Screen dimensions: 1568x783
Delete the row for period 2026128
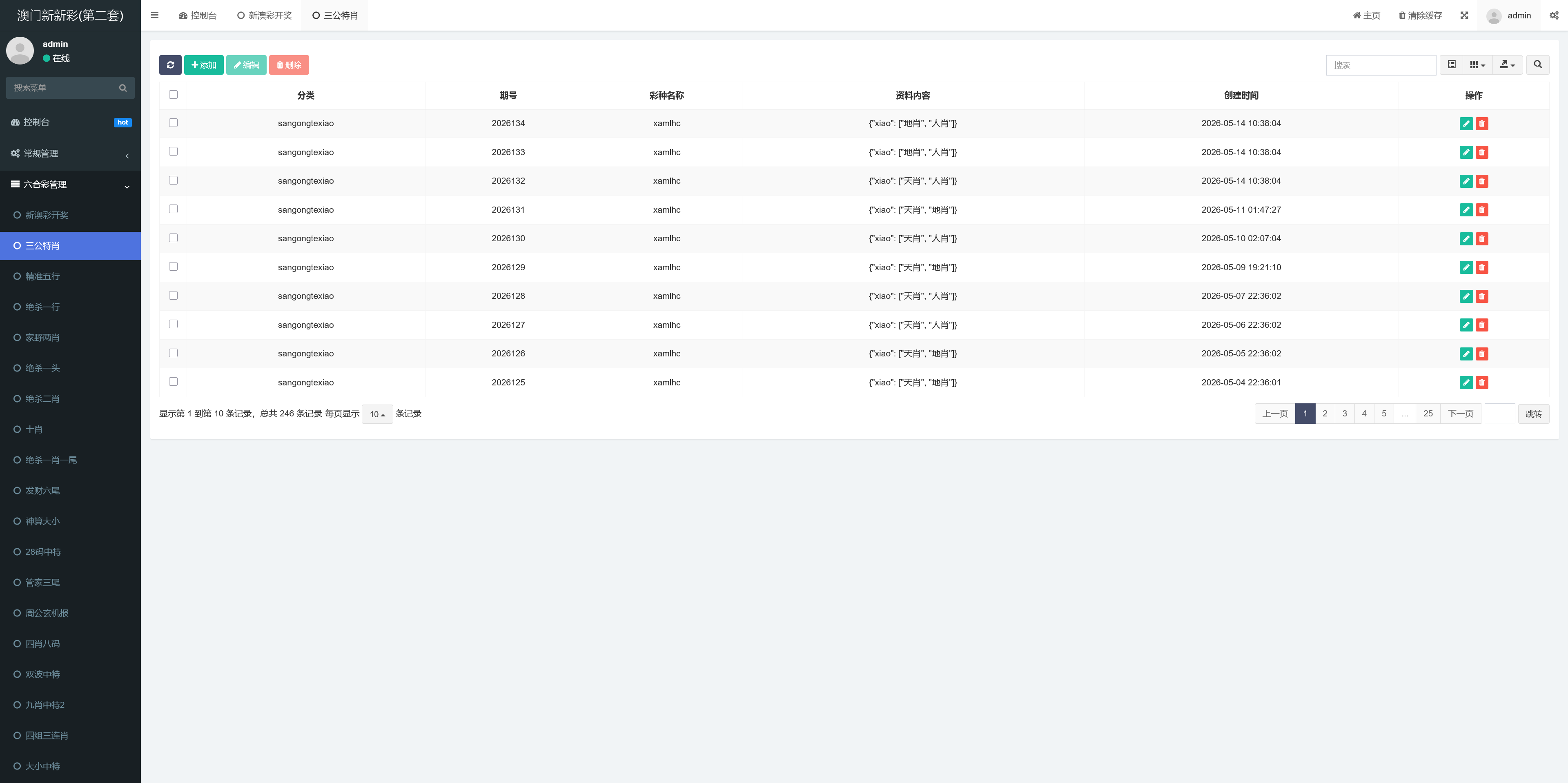[1481, 296]
